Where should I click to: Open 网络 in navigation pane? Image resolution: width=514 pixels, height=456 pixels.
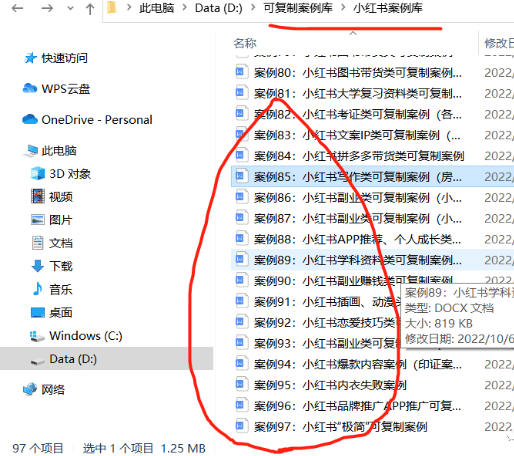pyautogui.click(x=53, y=389)
